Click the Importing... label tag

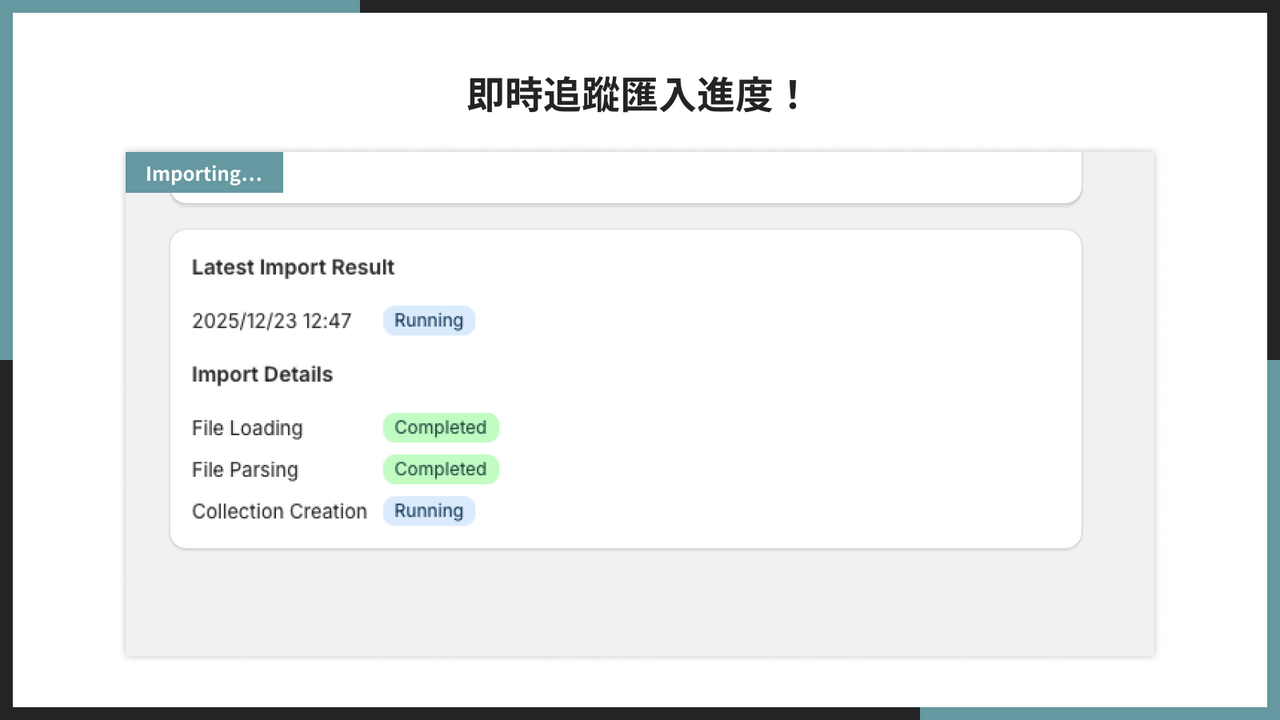pyautogui.click(x=204, y=172)
